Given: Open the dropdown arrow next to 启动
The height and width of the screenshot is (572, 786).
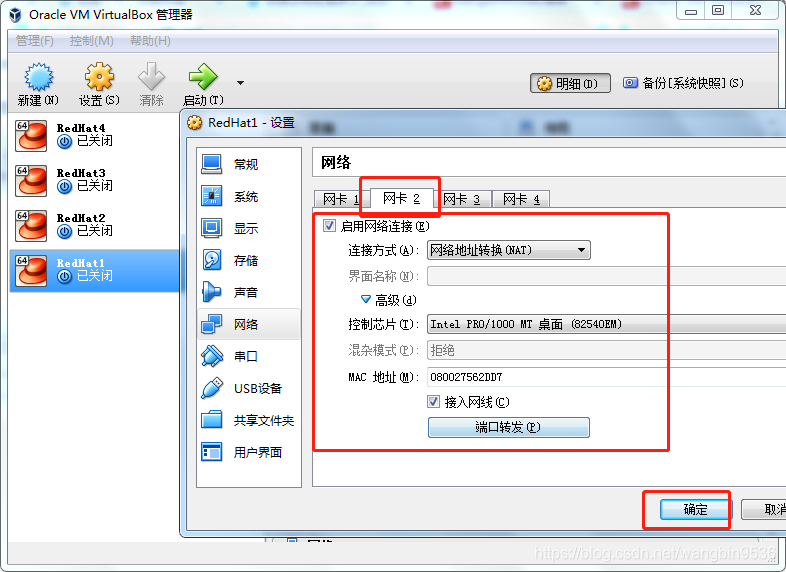Looking at the screenshot, I should [241, 83].
